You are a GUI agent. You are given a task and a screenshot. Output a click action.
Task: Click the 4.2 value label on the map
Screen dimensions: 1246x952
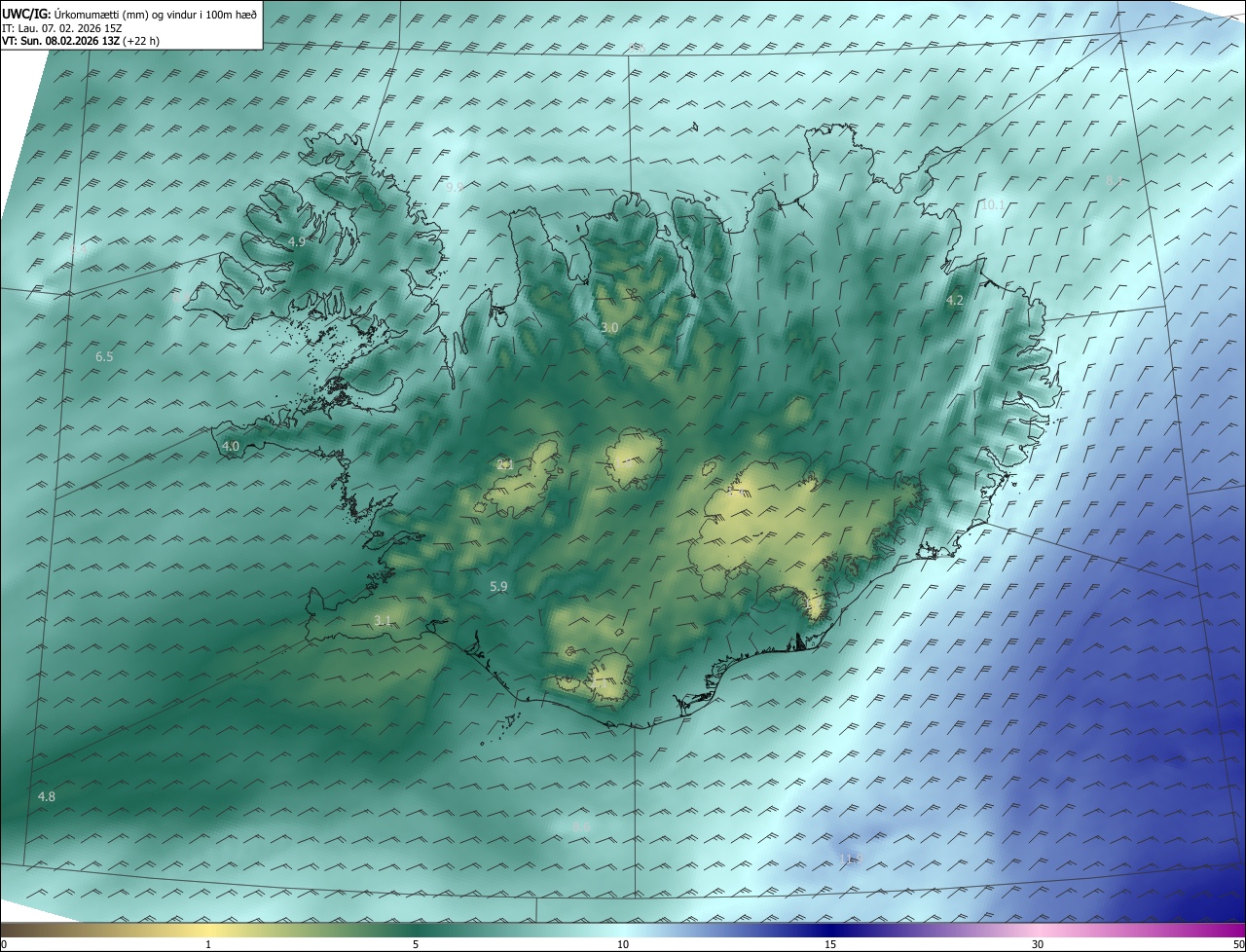click(955, 301)
